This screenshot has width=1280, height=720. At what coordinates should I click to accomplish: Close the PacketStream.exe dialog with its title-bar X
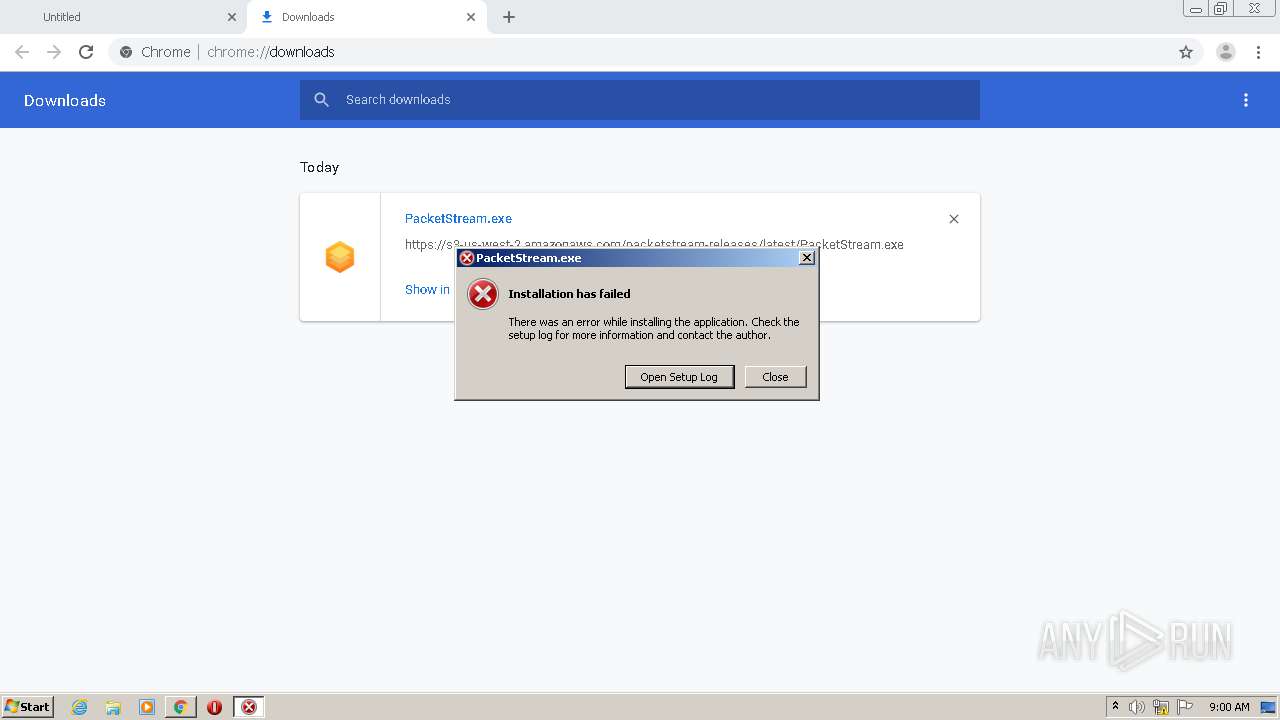tap(807, 258)
